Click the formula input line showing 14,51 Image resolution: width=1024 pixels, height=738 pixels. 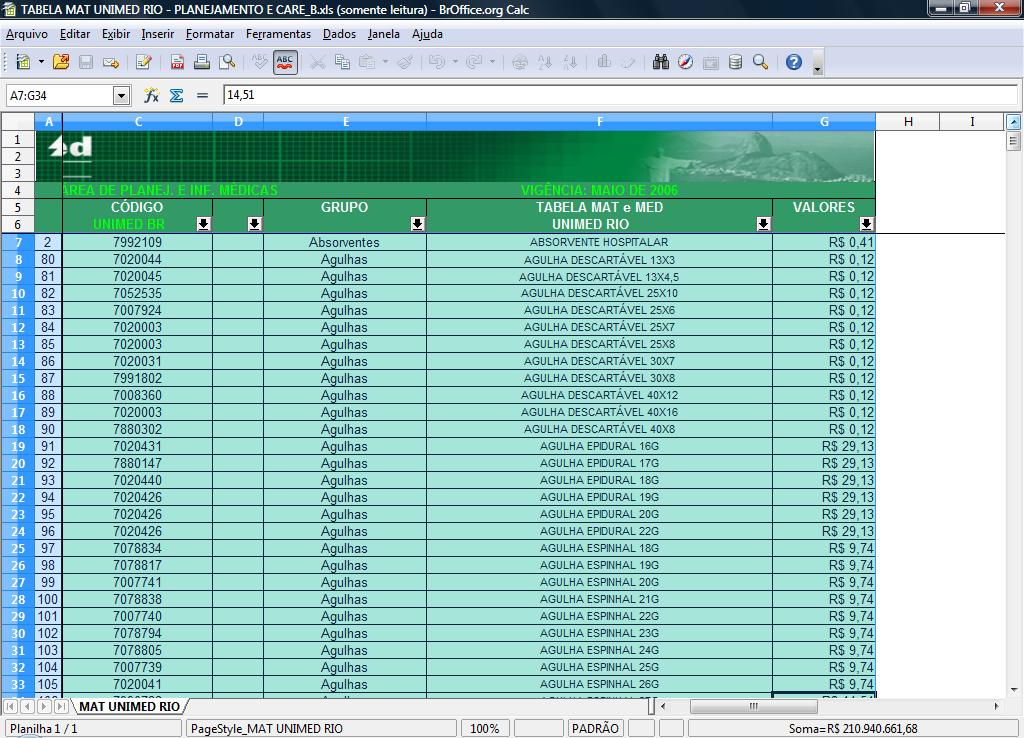(x=620, y=95)
